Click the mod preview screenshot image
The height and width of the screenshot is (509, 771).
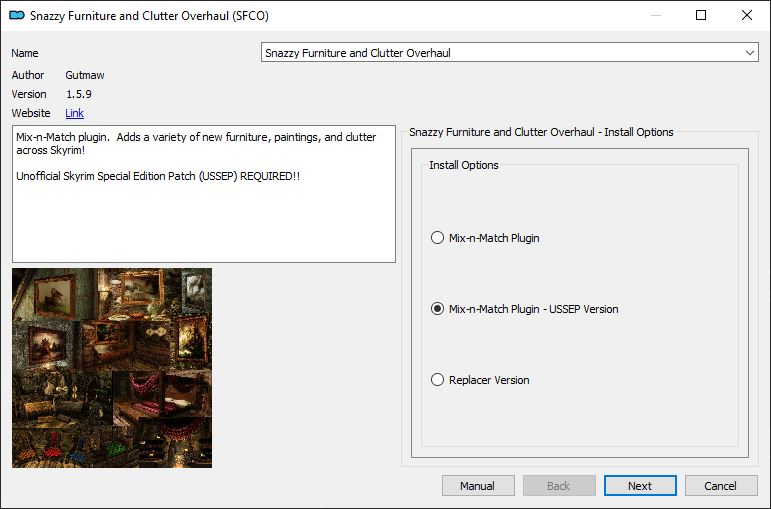(112, 368)
